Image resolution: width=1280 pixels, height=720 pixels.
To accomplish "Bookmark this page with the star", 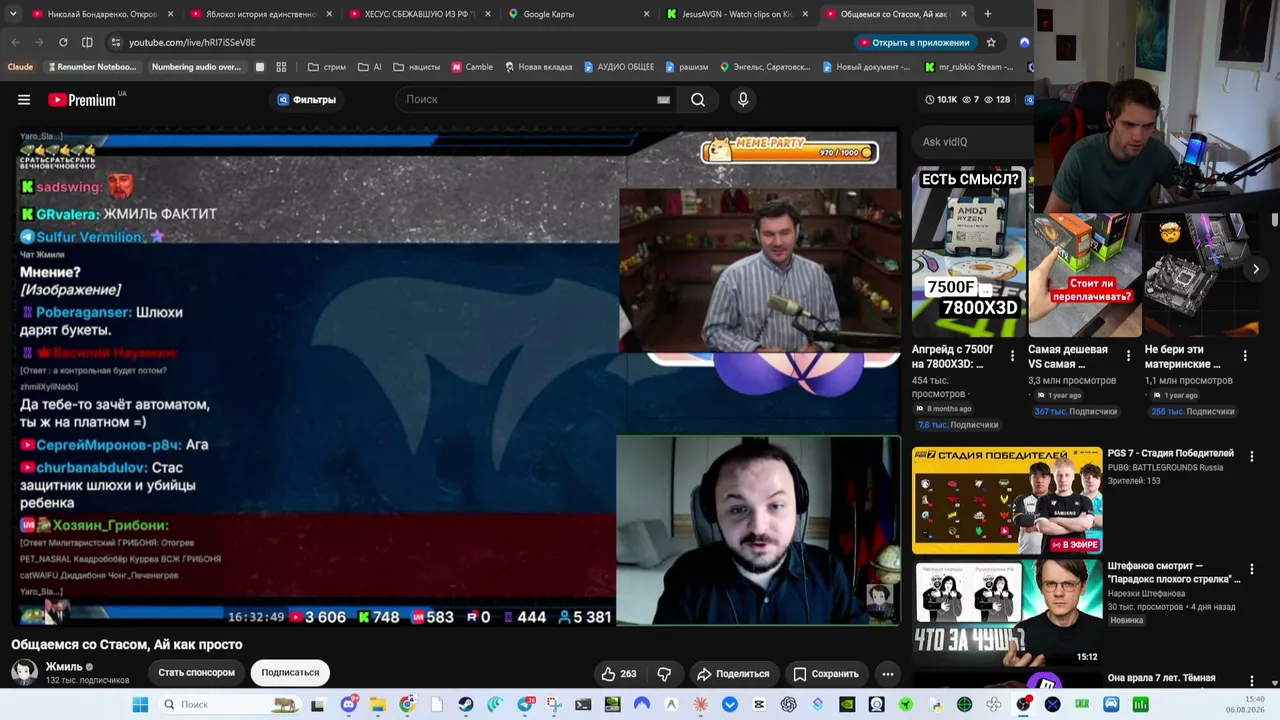I will (x=991, y=42).
